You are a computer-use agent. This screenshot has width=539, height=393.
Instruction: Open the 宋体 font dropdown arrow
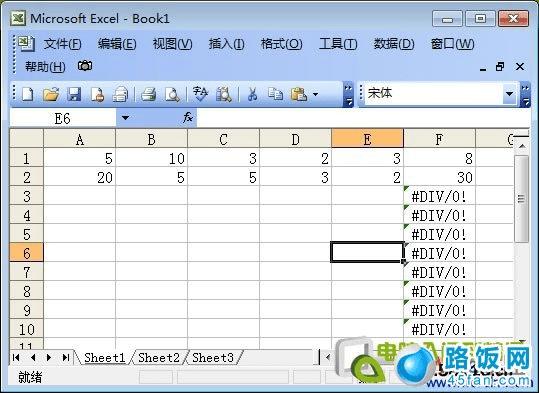[510, 93]
